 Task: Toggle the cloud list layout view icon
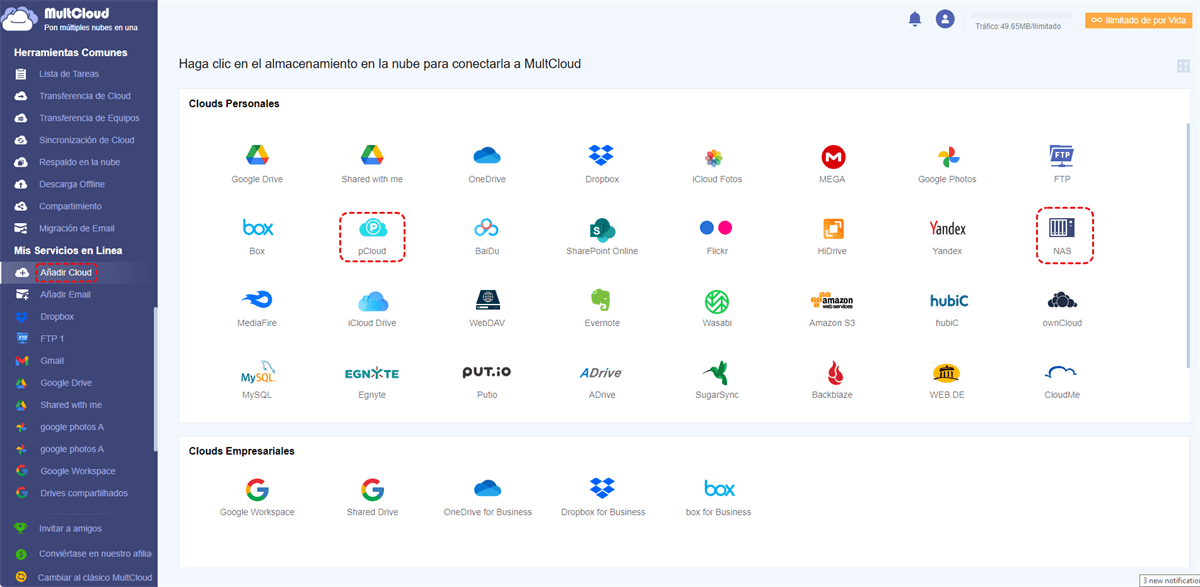click(1184, 66)
